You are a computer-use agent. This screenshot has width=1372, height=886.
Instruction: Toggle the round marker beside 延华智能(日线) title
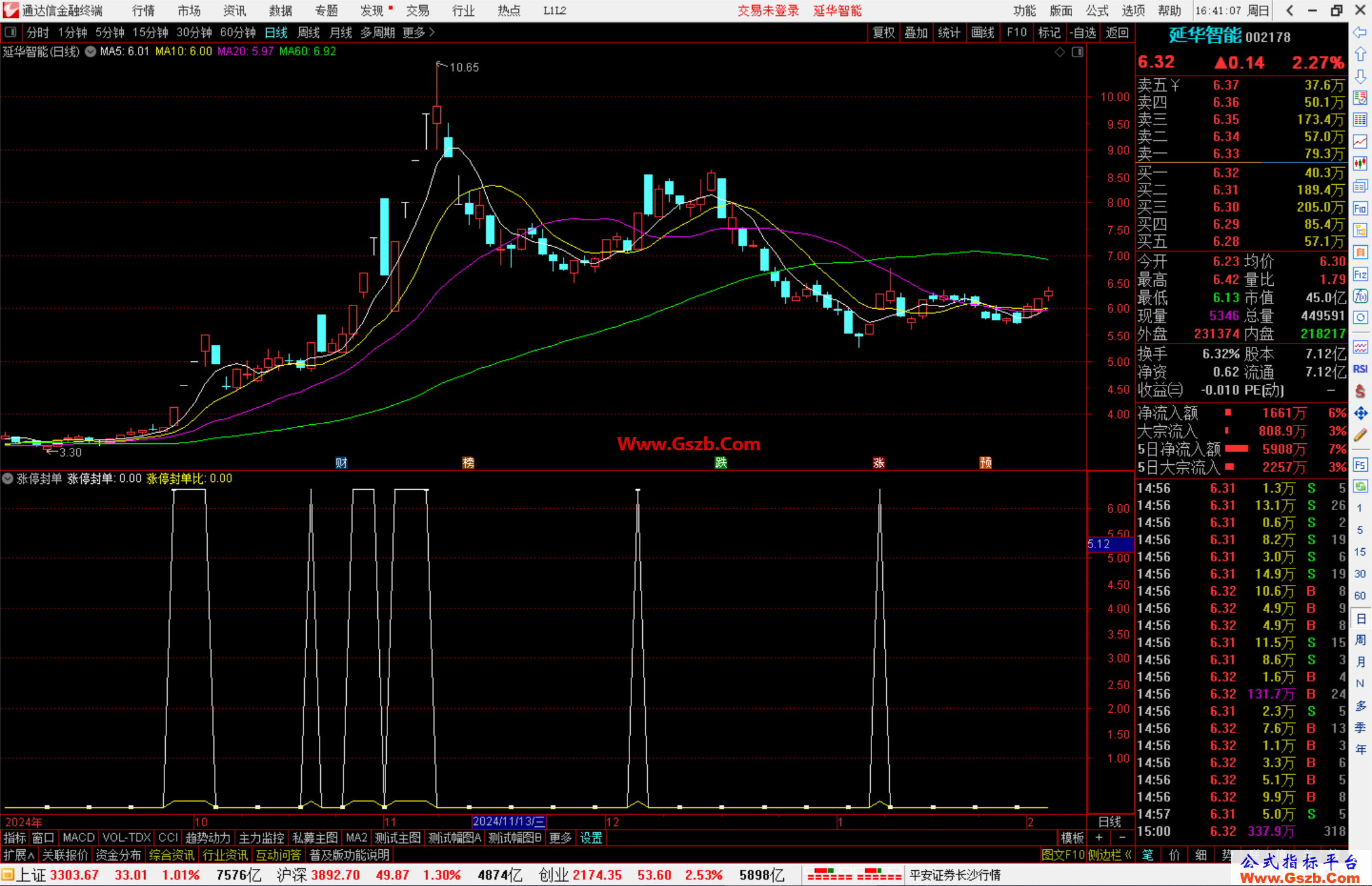pos(91,51)
